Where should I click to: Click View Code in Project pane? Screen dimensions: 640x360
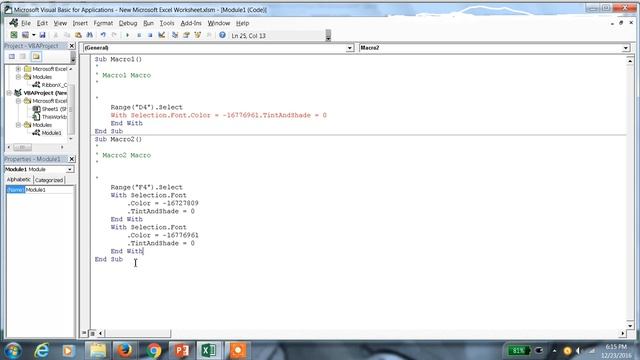tap(12, 56)
